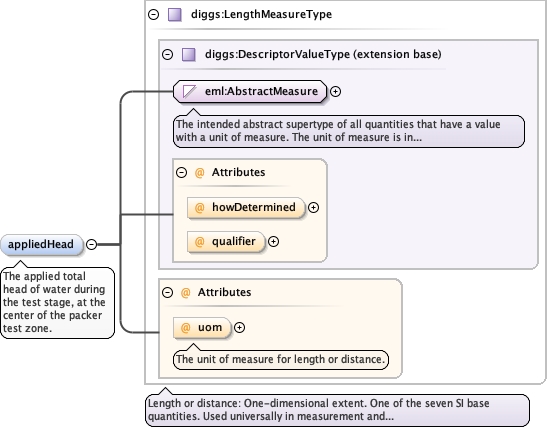Select the eml:AbstractMeasure node label
Viewport: 548px width, 430px height.
(261, 92)
